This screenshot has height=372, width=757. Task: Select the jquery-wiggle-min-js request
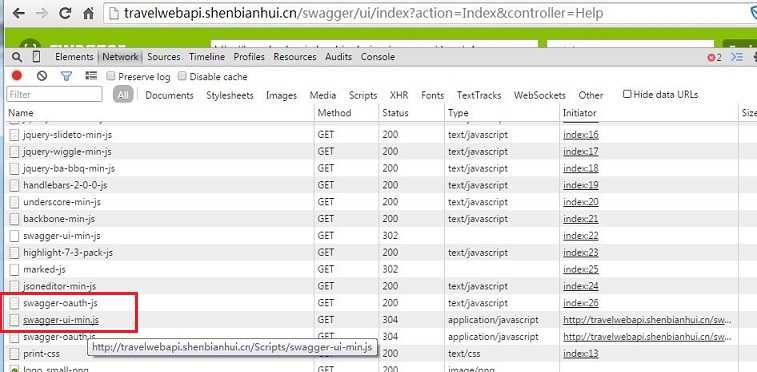pos(68,152)
